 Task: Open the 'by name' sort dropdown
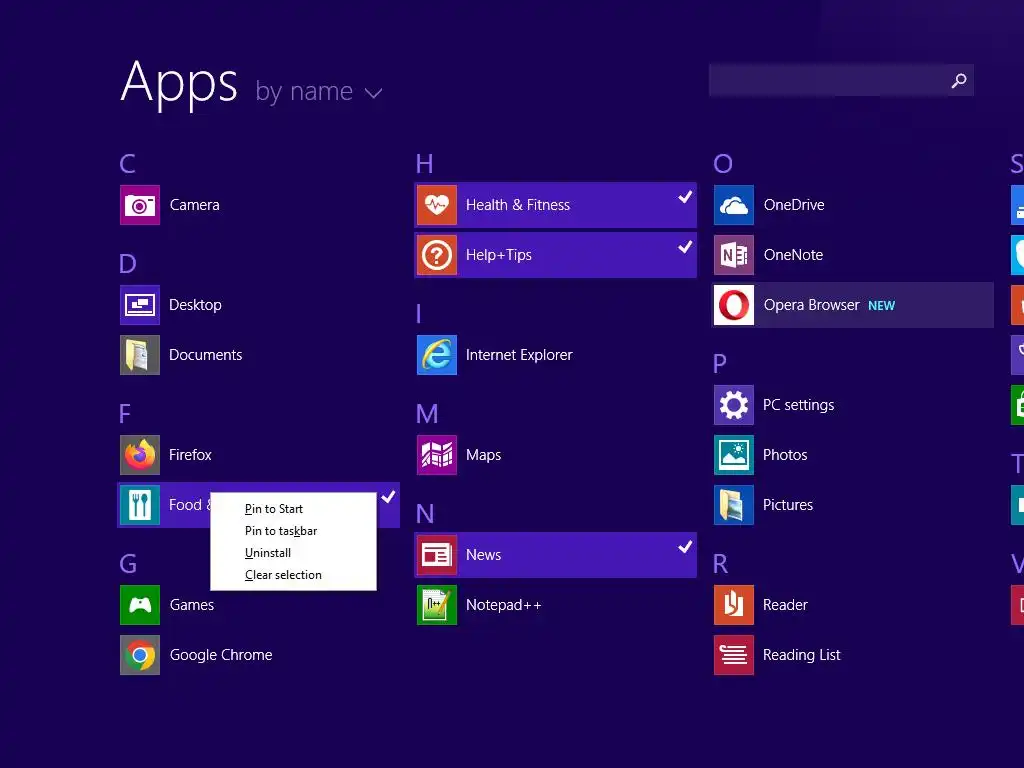tap(318, 91)
